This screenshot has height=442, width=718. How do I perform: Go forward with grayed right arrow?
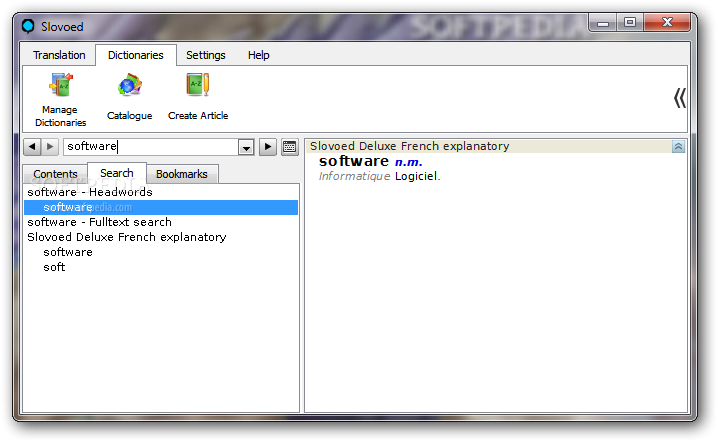pyautogui.click(x=50, y=147)
